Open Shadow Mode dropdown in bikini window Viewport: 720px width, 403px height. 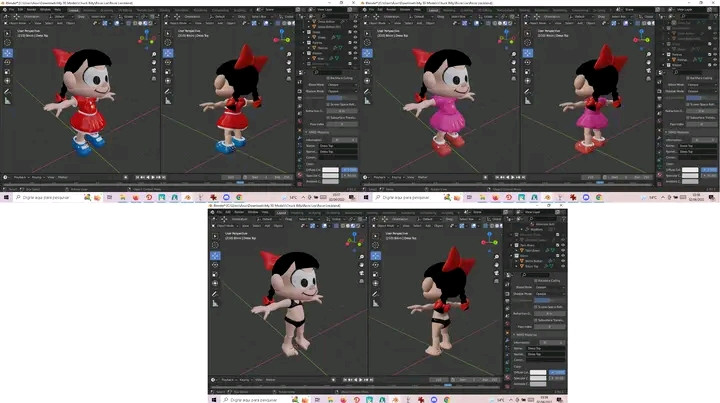click(550, 294)
